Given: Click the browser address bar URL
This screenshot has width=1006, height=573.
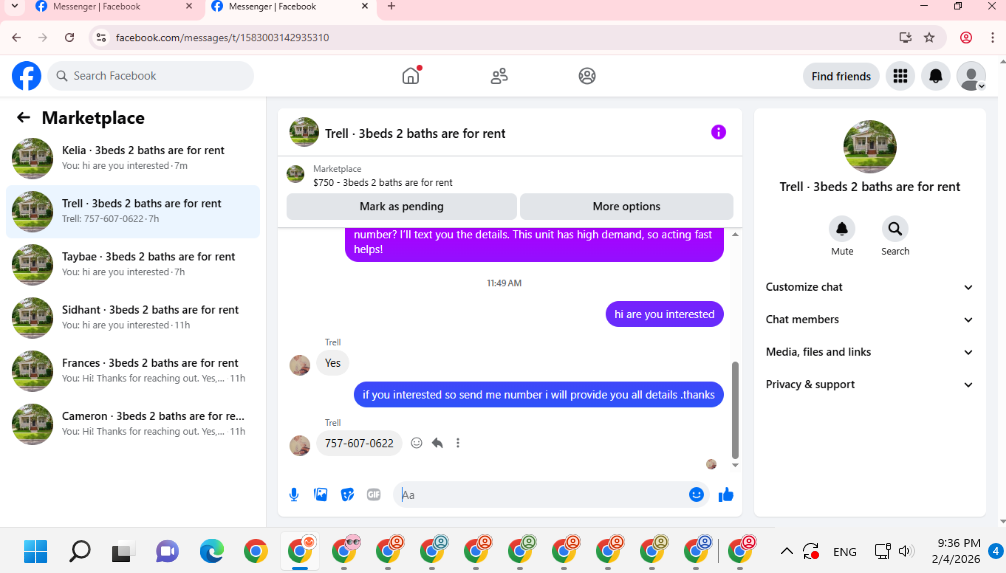Looking at the screenshot, I should (x=222, y=37).
